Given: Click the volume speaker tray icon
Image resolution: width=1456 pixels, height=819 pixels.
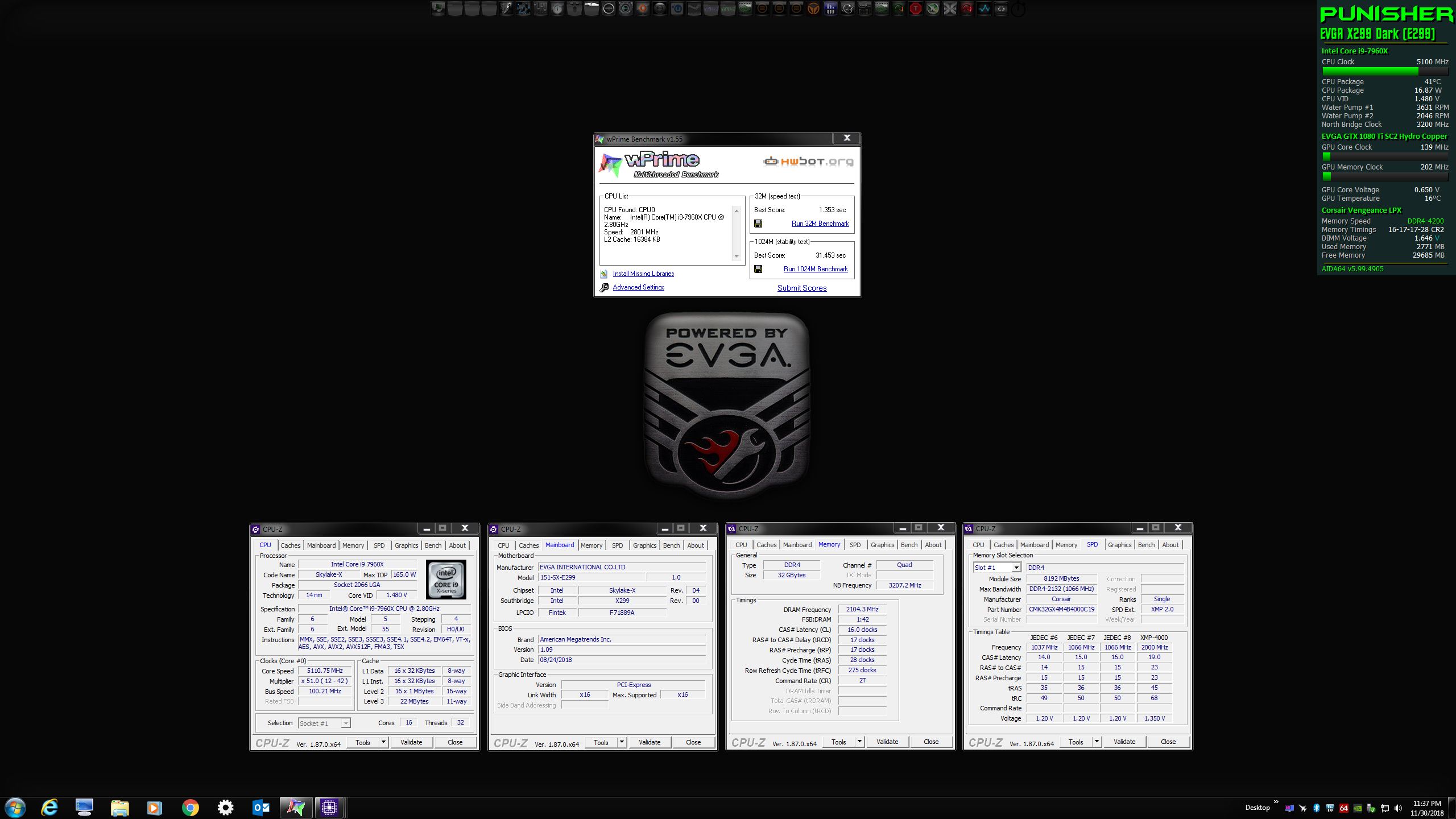Looking at the screenshot, I should tap(1399, 808).
